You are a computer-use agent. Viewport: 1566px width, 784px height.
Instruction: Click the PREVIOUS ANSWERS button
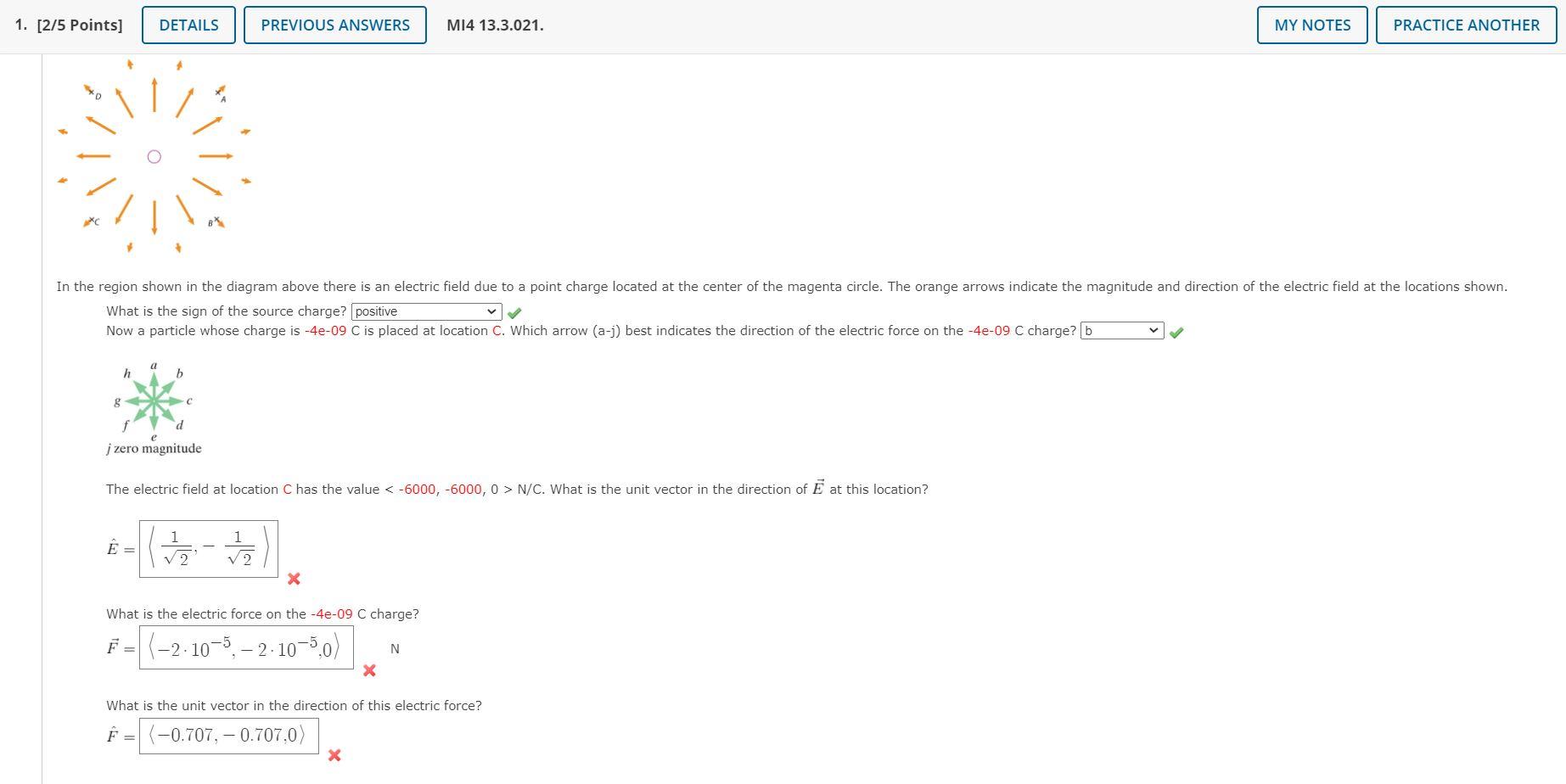click(335, 25)
